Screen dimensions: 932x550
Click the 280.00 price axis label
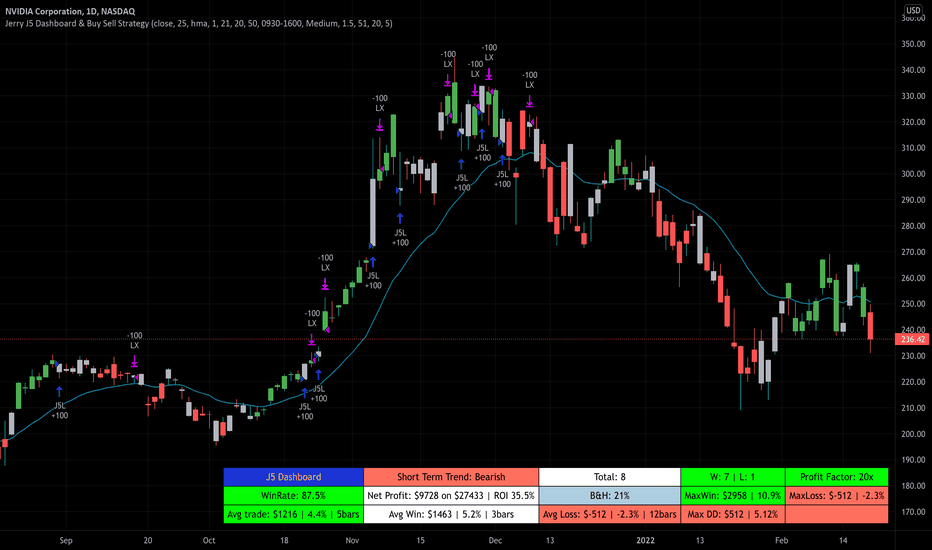(913, 226)
